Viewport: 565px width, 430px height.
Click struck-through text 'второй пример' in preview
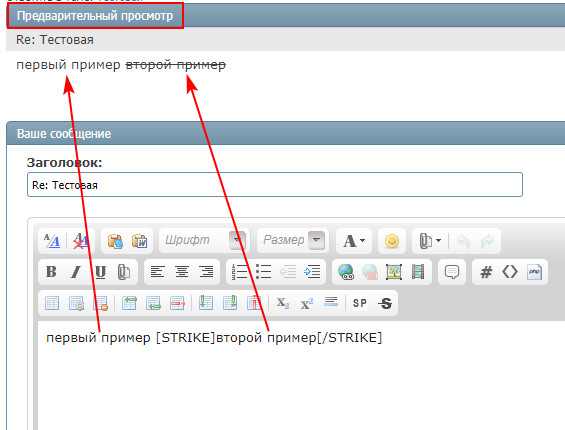[x=175, y=65]
